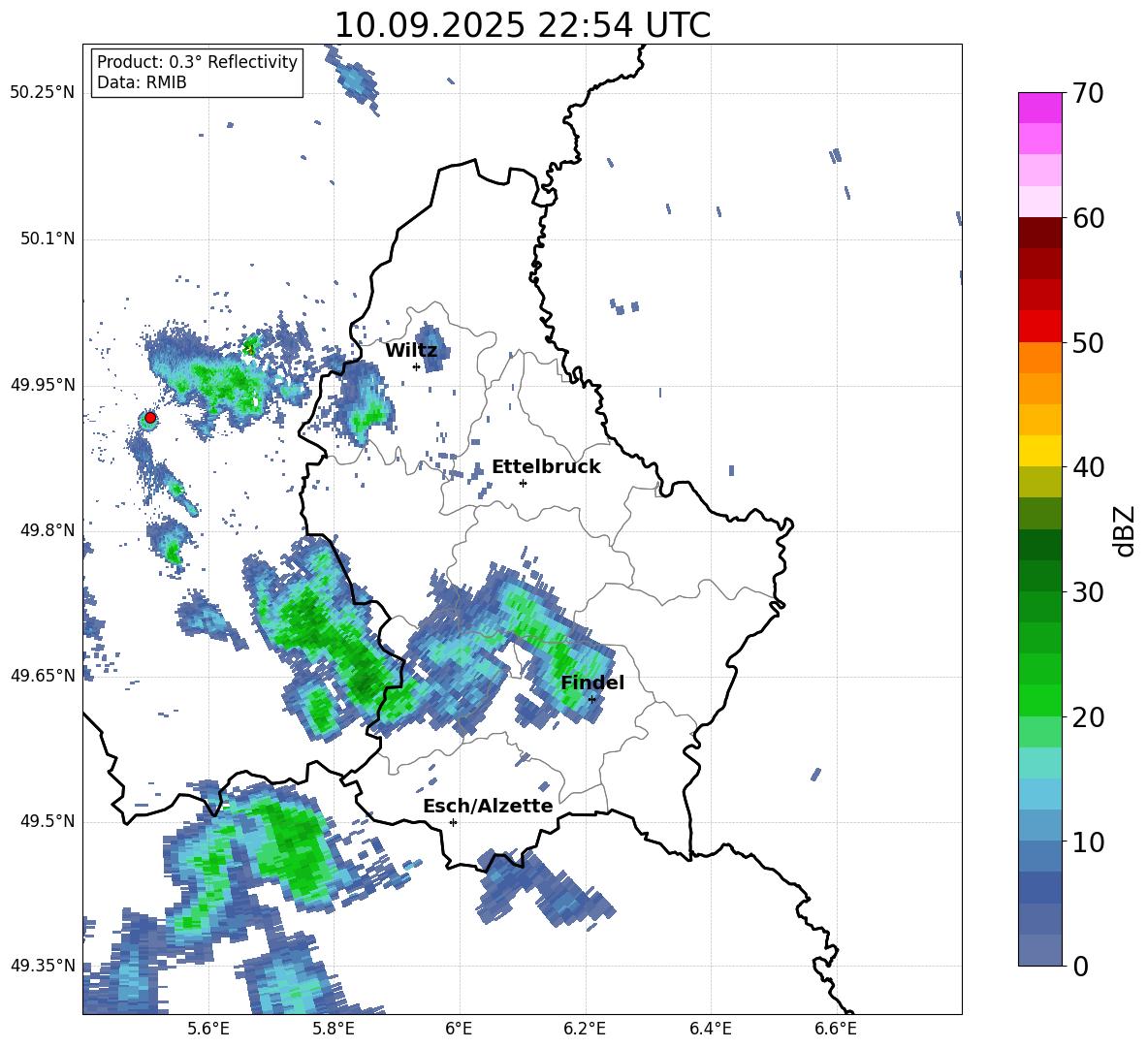The height and width of the screenshot is (1048, 1148).
Task: Click the magenta top colorbar segment
Action: [1039, 108]
